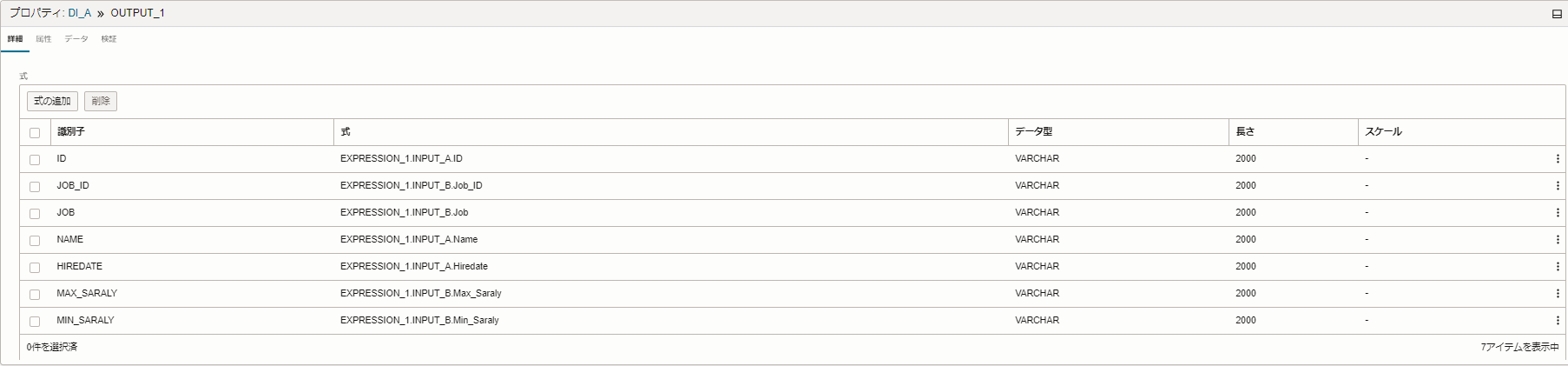Check the HIREDATE row checkbox
This screenshot has height=366, width=1568.
point(35,268)
